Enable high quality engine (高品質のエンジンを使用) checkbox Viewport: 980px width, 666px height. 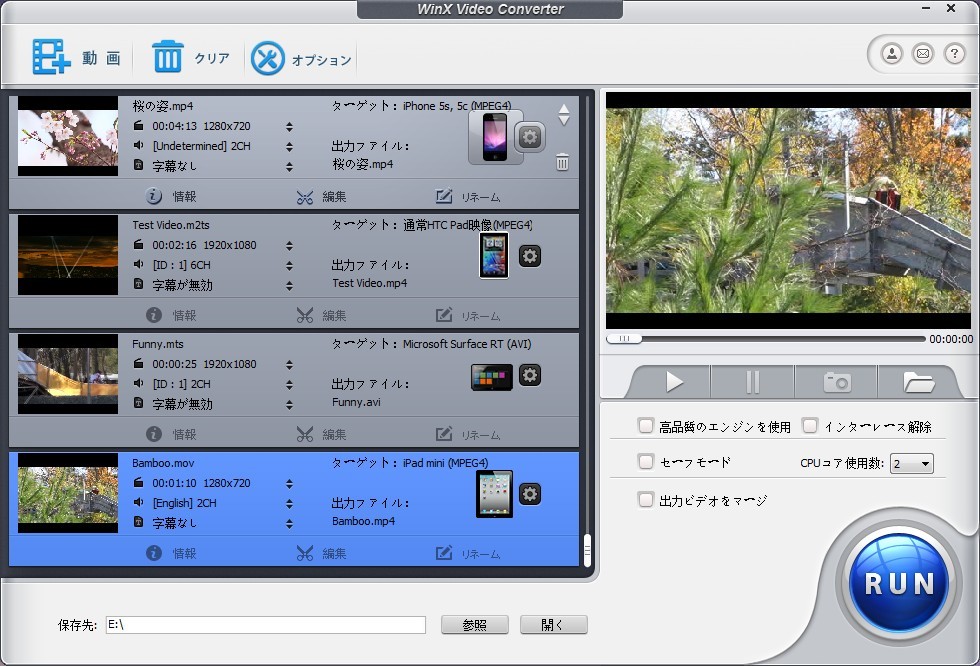coord(646,426)
